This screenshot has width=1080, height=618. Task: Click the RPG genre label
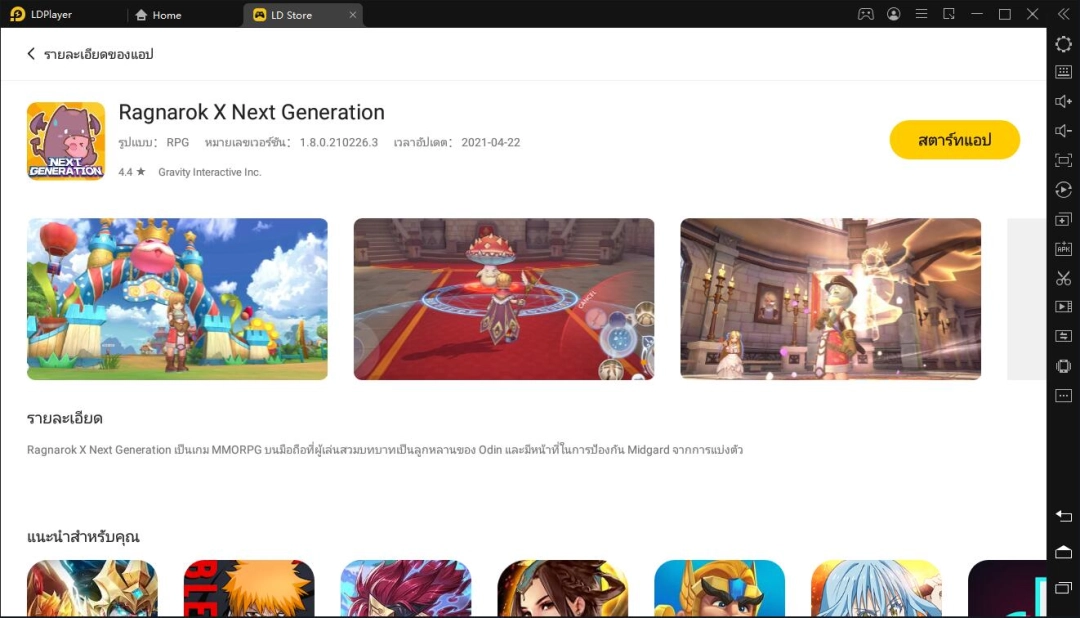tap(178, 143)
